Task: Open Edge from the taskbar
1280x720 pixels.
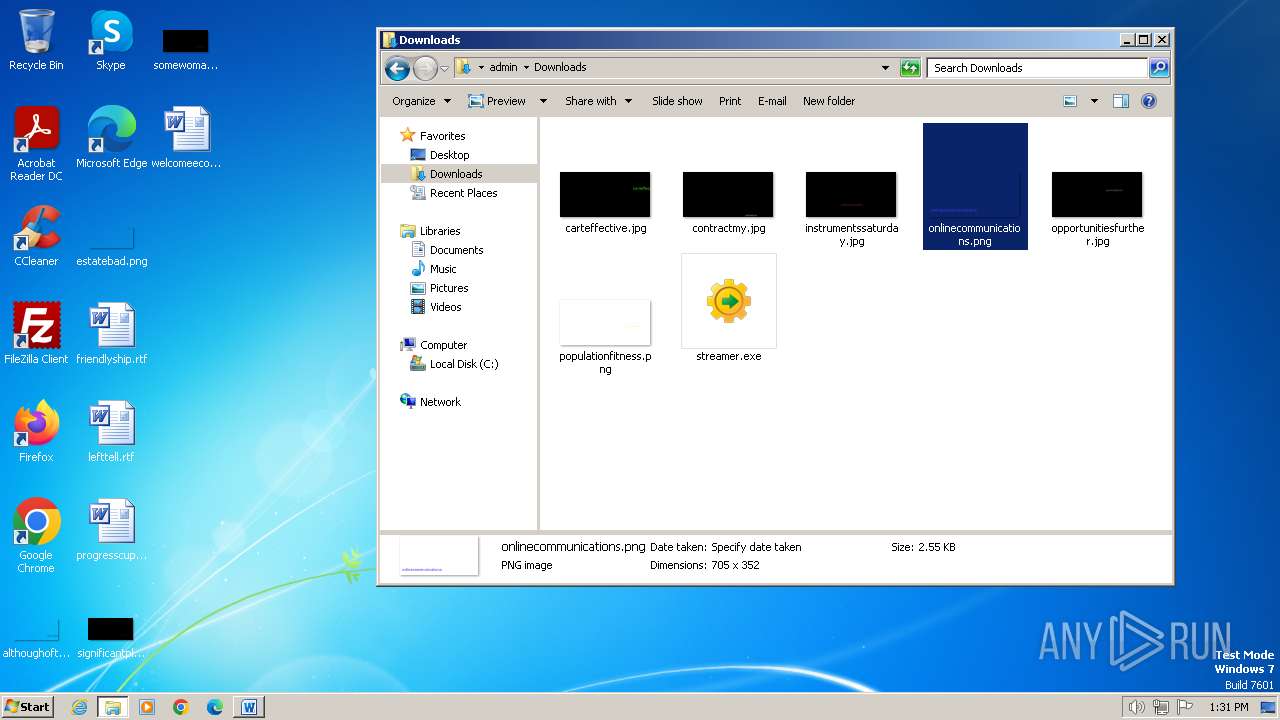Action: tap(215, 707)
